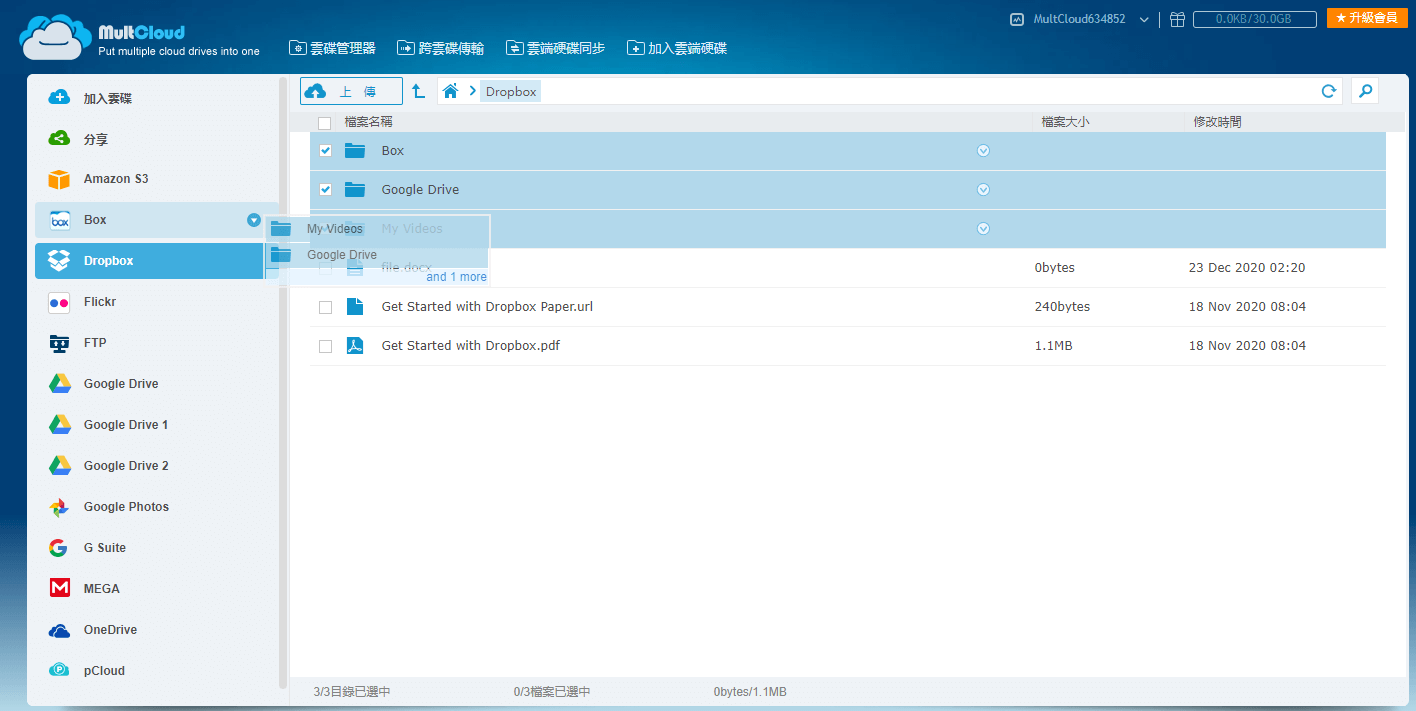Open the Box drive dropdown arrow

click(254, 220)
